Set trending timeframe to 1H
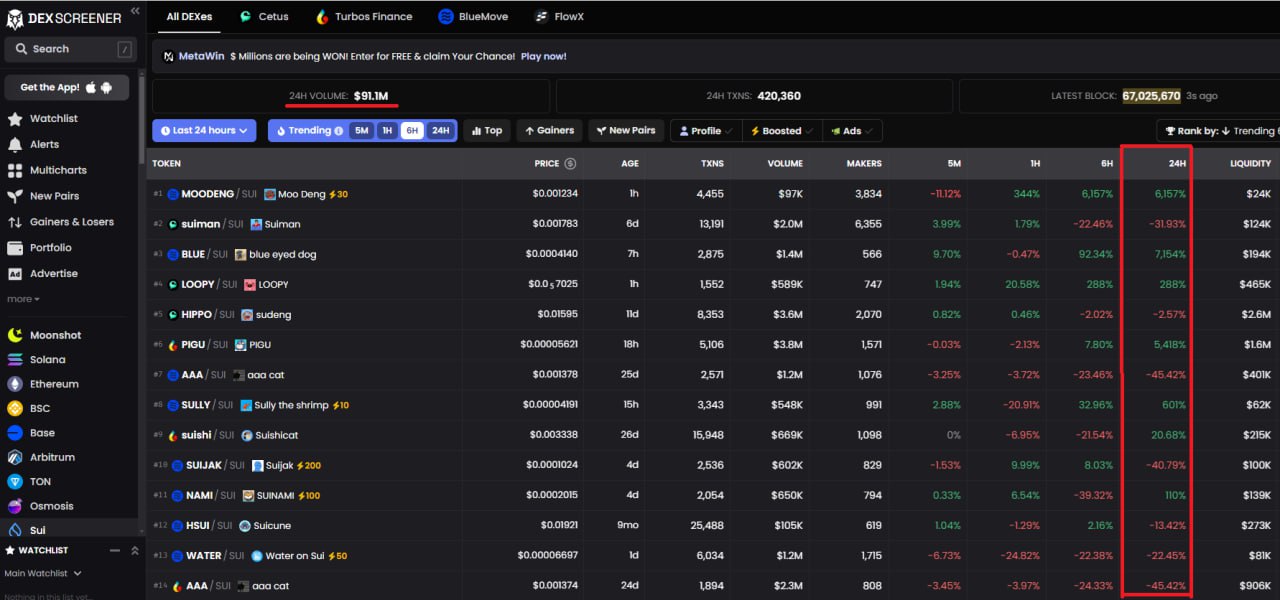The width and height of the screenshot is (1280, 600). coord(387,131)
